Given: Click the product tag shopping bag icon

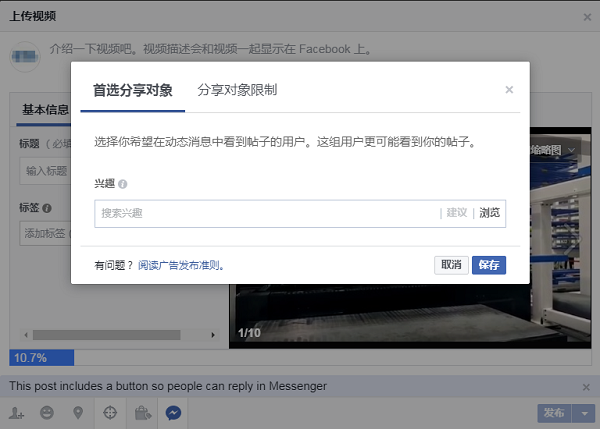Looking at the screenshot, I should [x=142, y=412].
